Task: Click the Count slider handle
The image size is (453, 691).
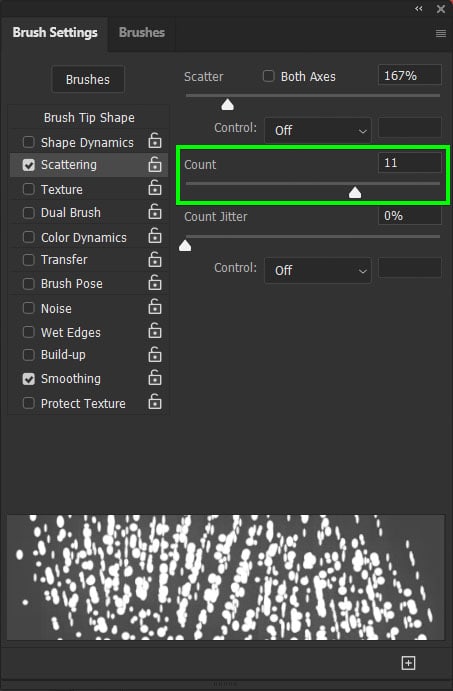Action: 355,192
